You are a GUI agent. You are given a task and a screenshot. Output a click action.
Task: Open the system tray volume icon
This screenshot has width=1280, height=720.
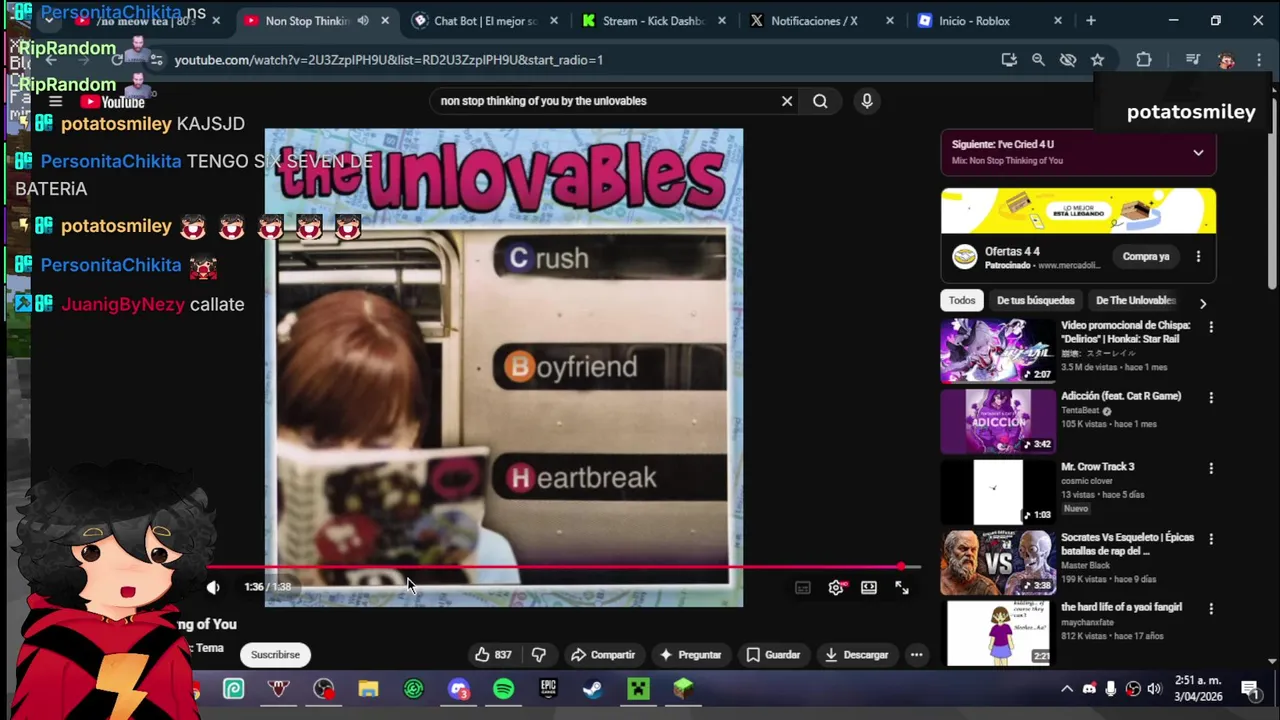[1154, 689]
